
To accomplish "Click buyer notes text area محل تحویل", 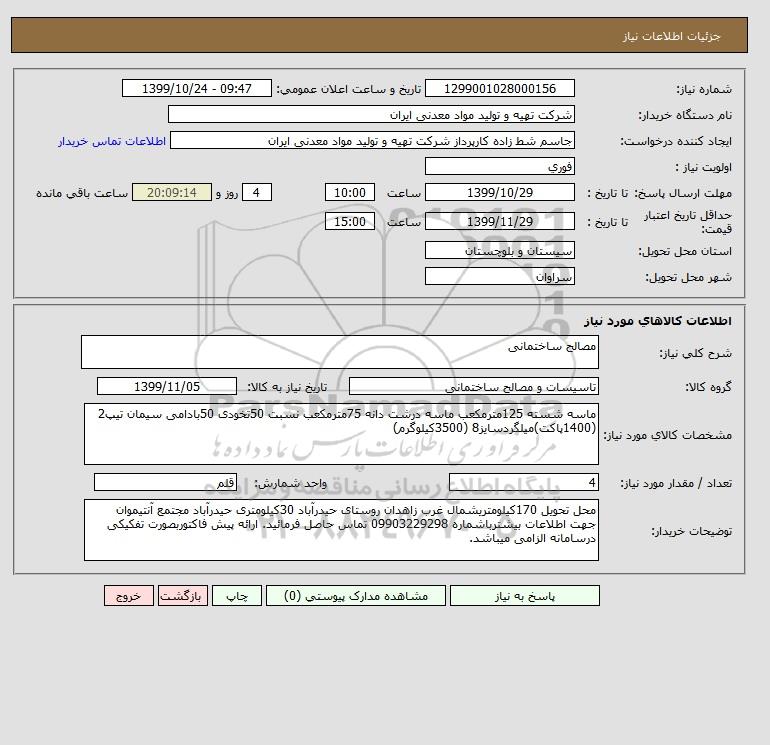I will [x=341, y=530].
